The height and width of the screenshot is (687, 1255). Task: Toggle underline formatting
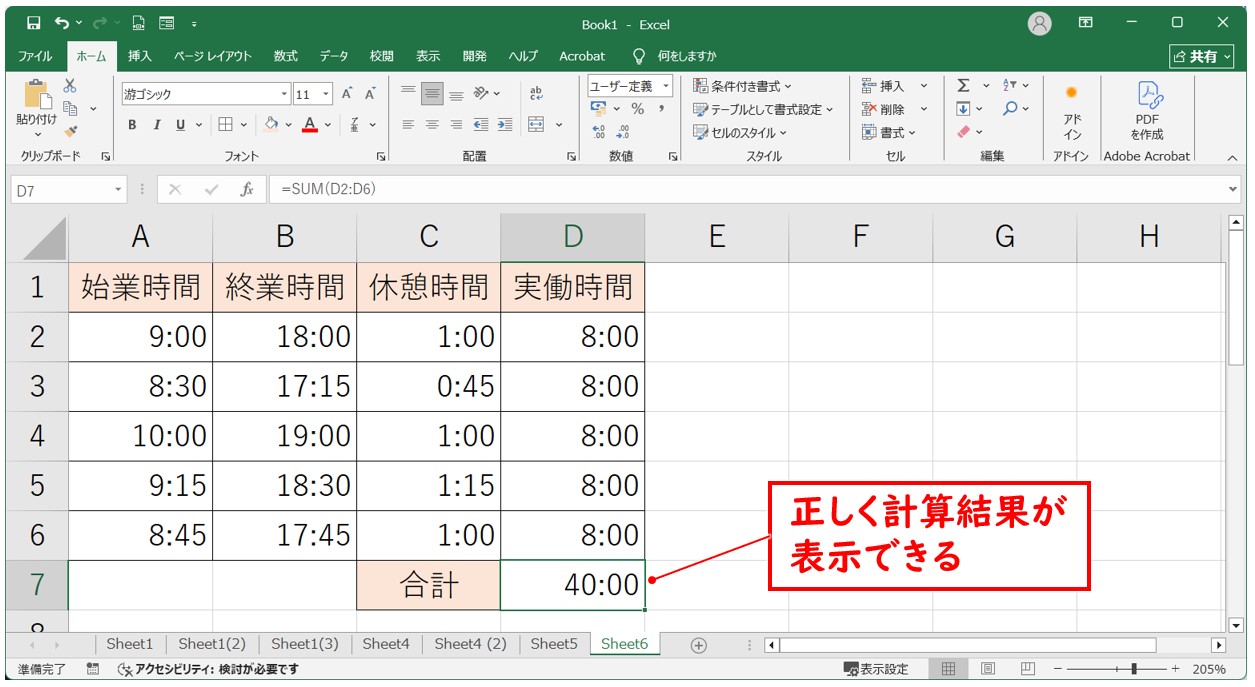181,125
